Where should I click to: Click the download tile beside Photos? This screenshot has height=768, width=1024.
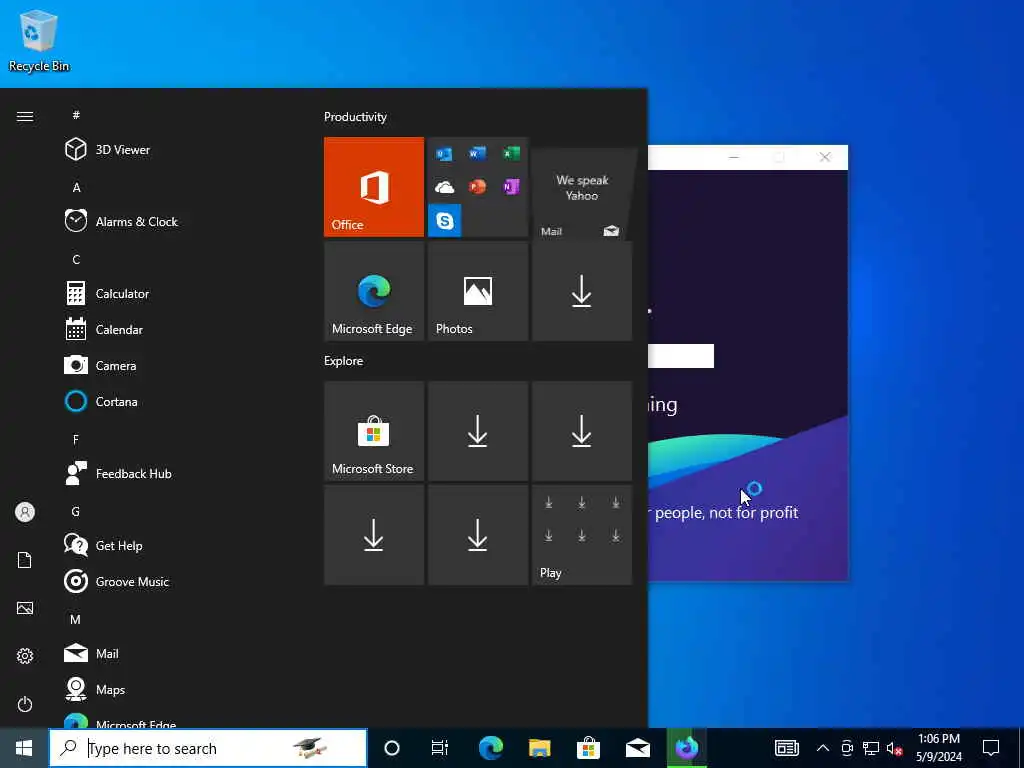[582, 291]
